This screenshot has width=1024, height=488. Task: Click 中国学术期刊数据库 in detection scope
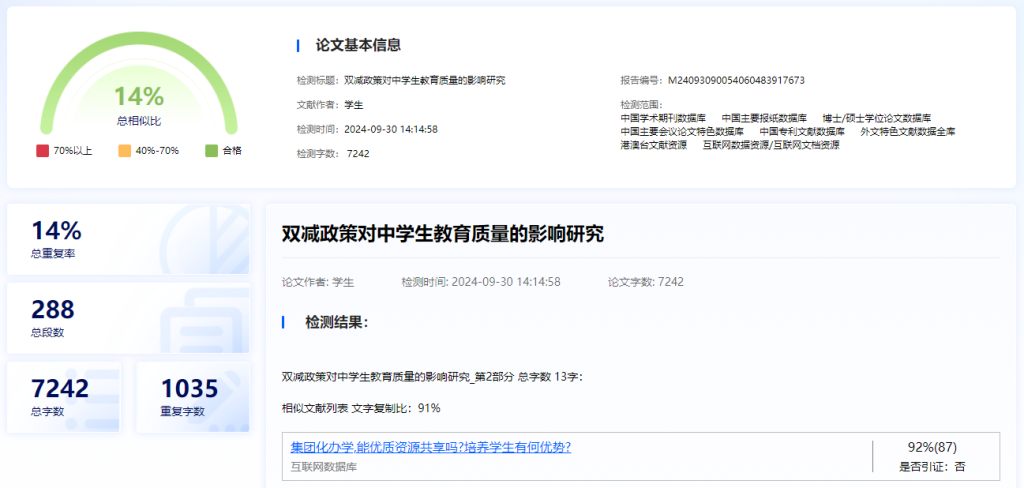click(663, 117)
